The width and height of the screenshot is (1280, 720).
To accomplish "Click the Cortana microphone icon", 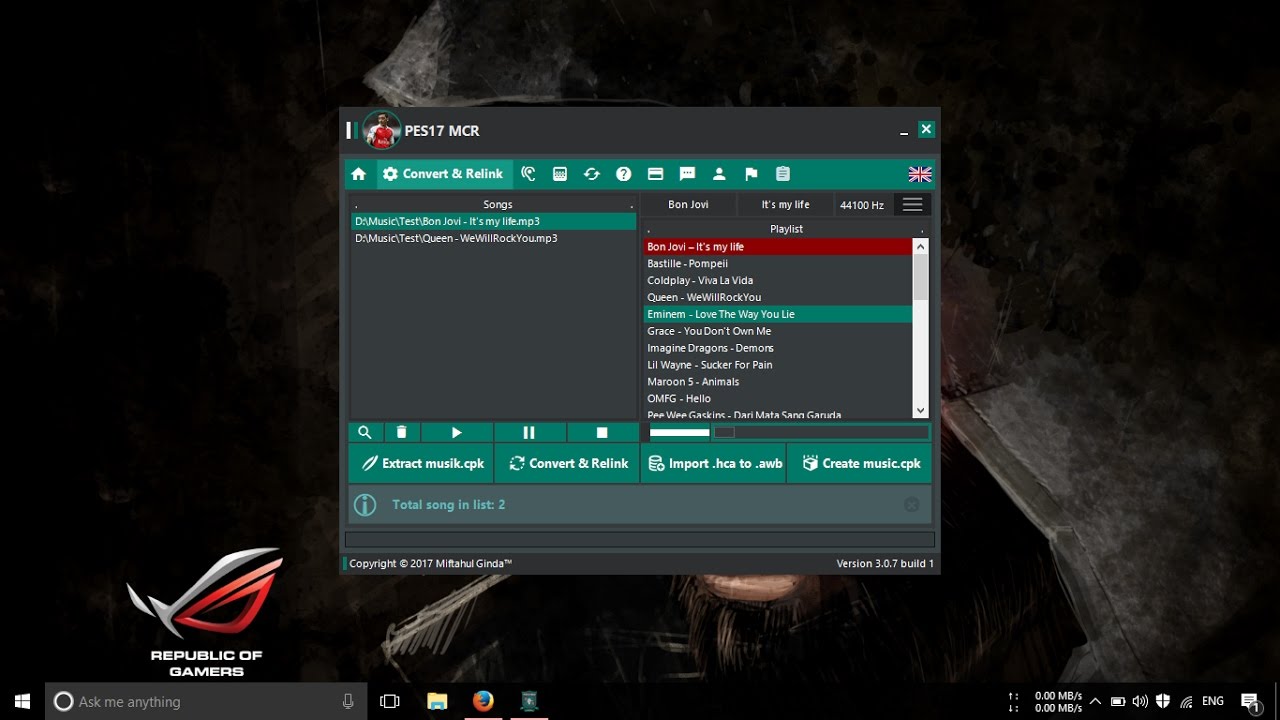I will [348, 701].
